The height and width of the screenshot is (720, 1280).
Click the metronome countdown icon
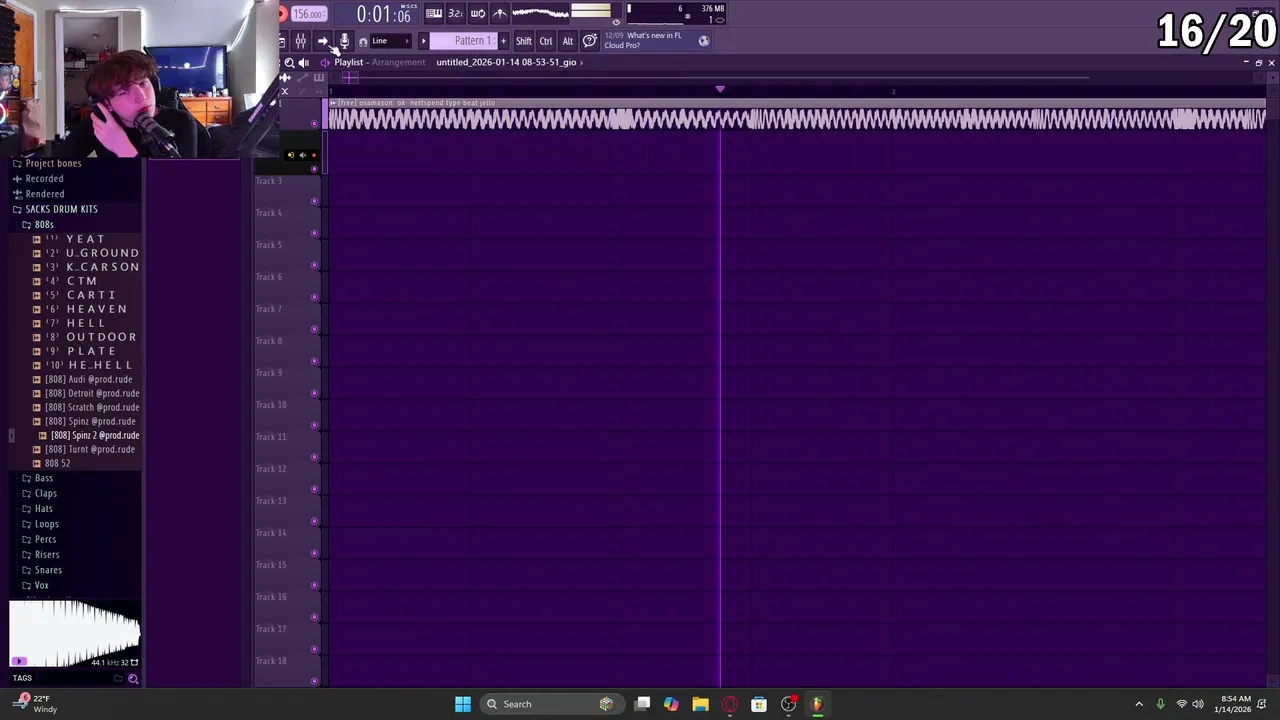point(456,14)
